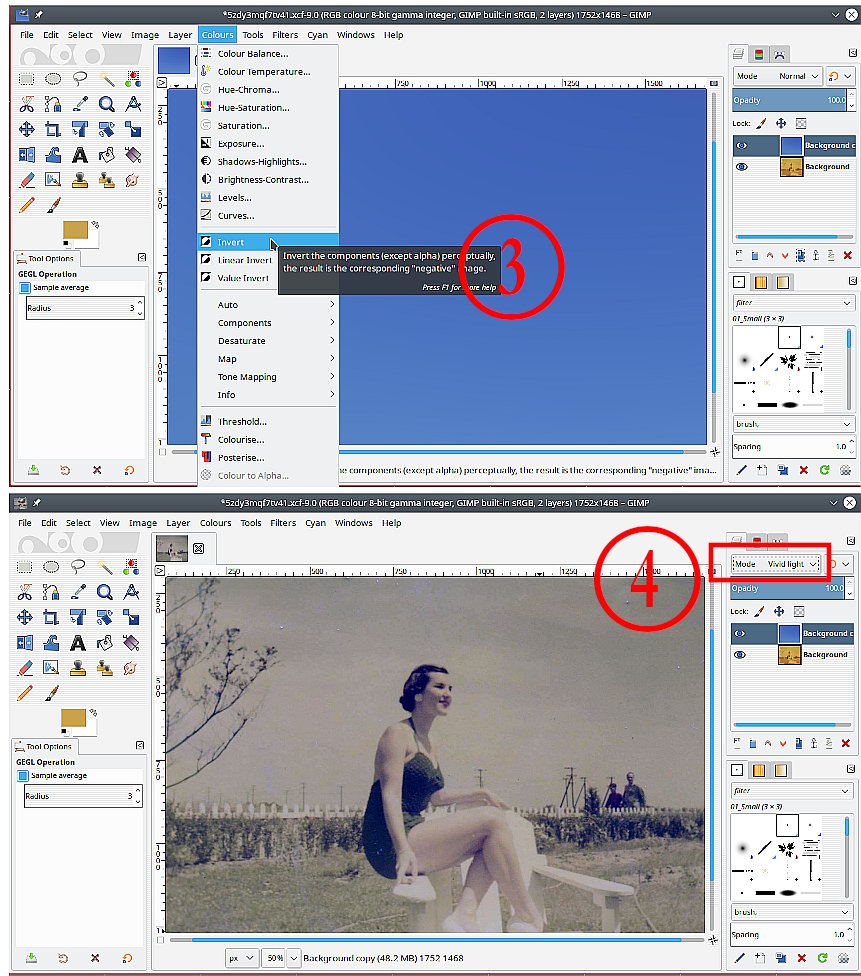Click foreground colour swatch in the photo GIMP window
This screenshot has height=976, width=861.
72,718
